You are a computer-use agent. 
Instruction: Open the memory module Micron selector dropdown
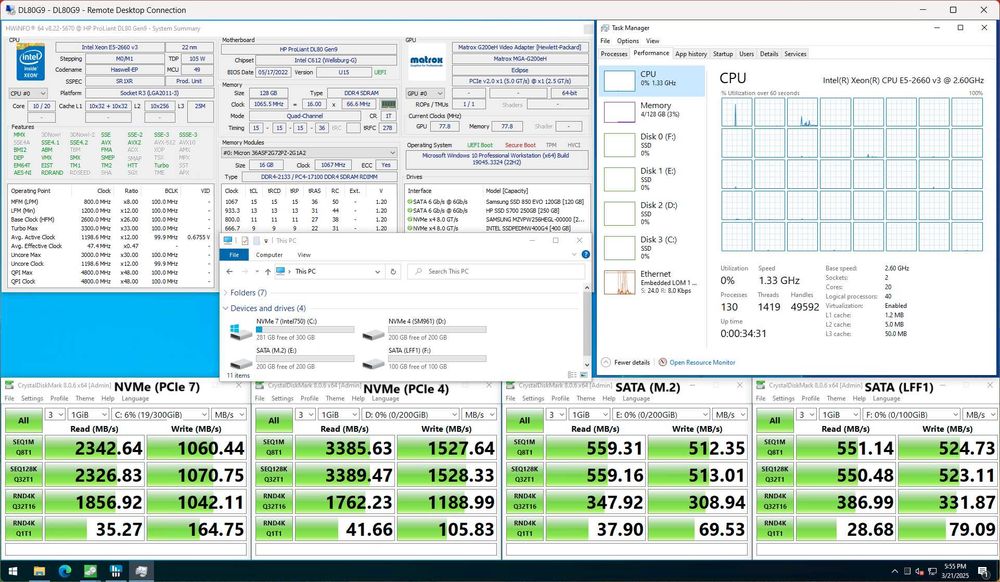coord(309,153)
